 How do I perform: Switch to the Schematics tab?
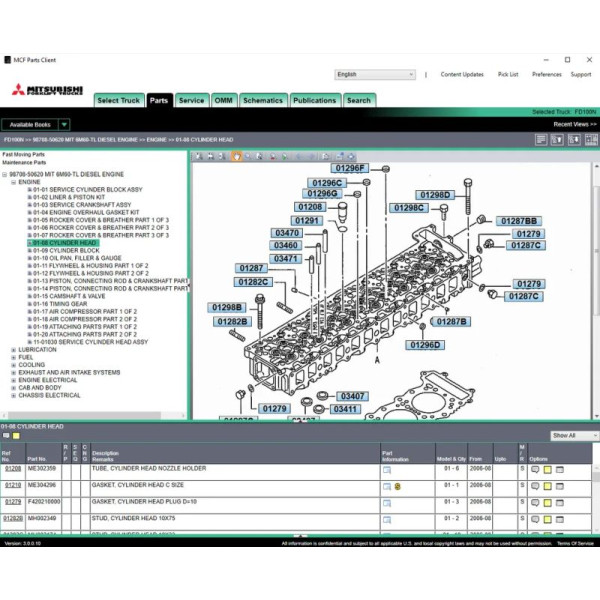(263, 100)
